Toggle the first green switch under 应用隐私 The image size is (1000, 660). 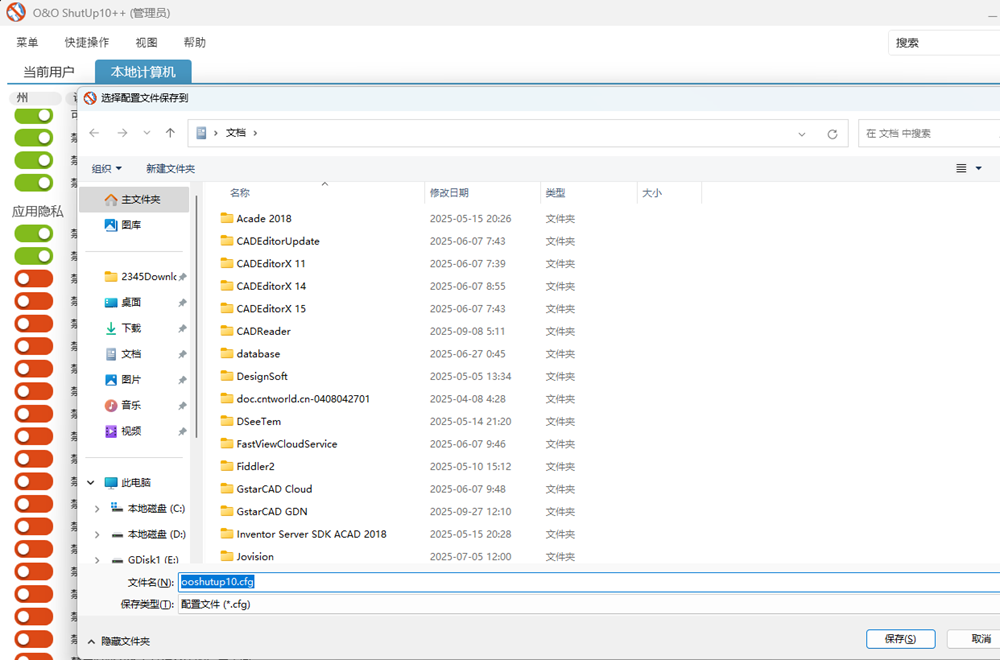click(x=33, y=233)
